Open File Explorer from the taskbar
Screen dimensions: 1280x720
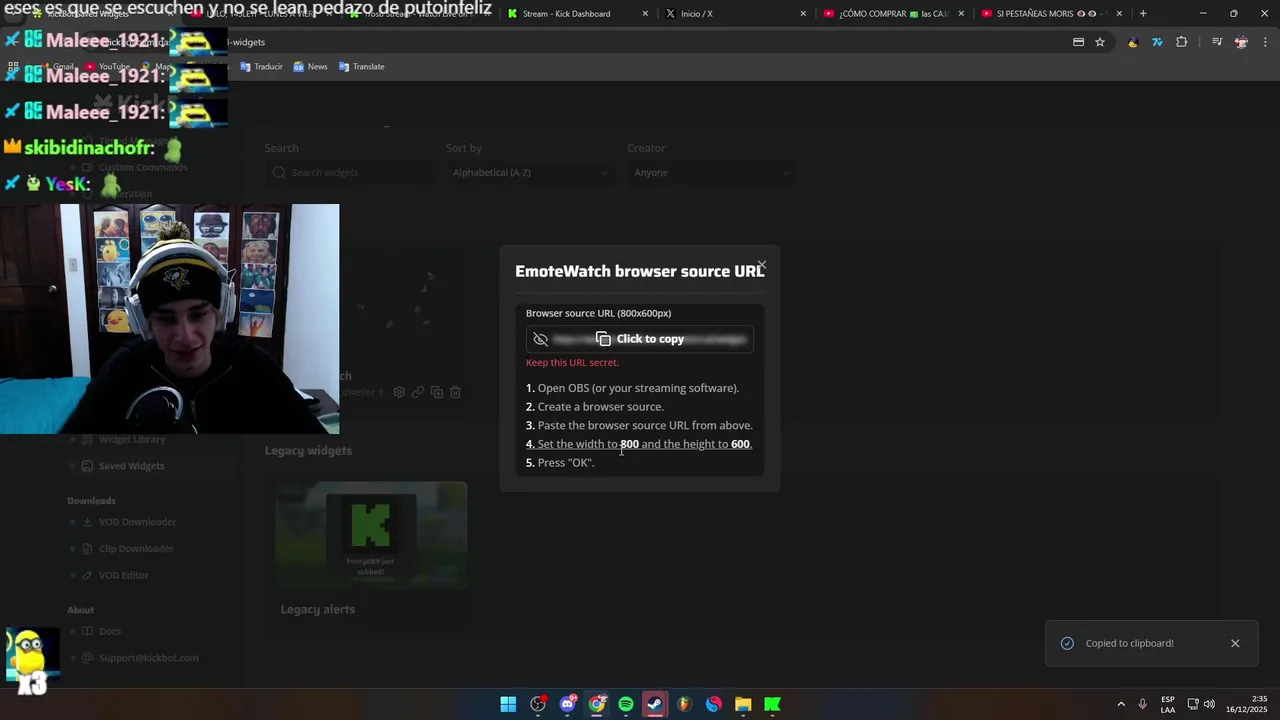(x=743, y=704)
